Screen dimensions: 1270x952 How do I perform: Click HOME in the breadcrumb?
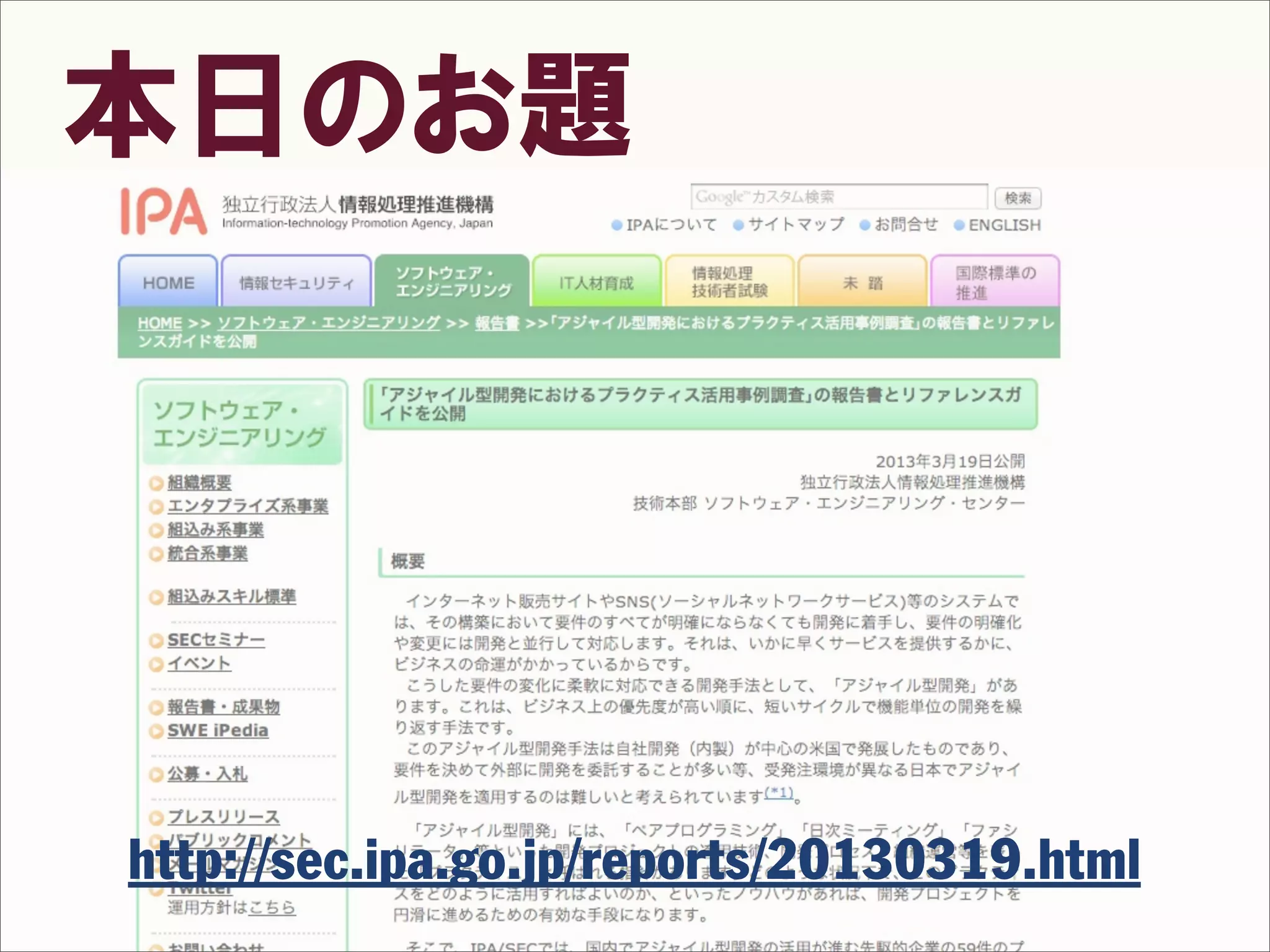coord(159,323)
